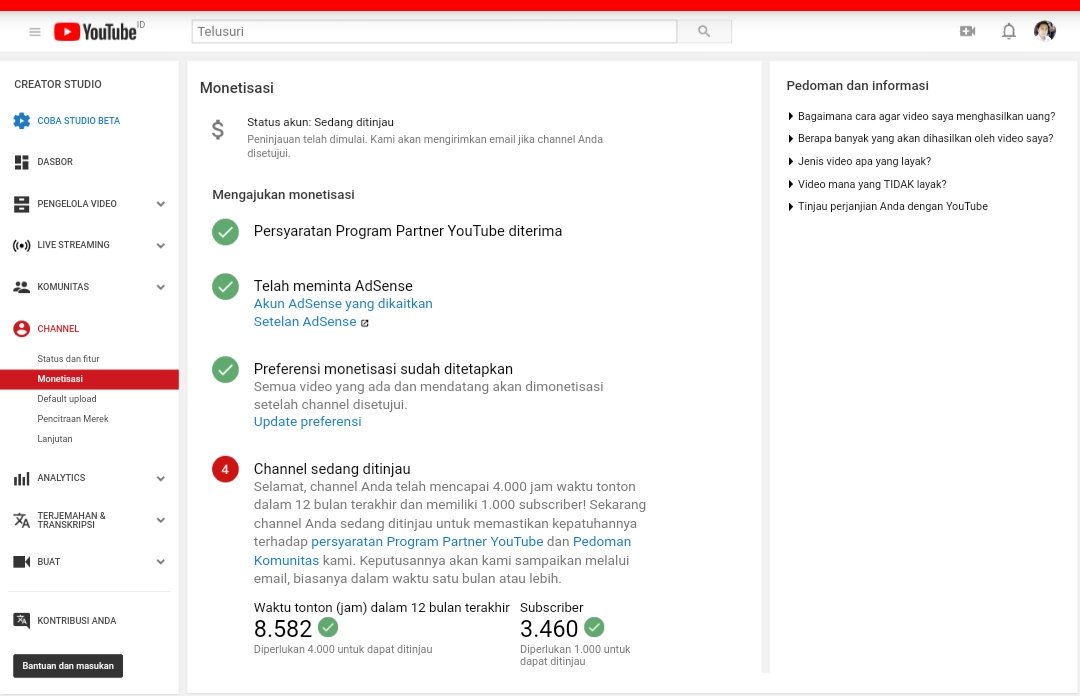Click the CREATOR STUDIO heading
The image size is (1080, 696).
coord(58,84)
